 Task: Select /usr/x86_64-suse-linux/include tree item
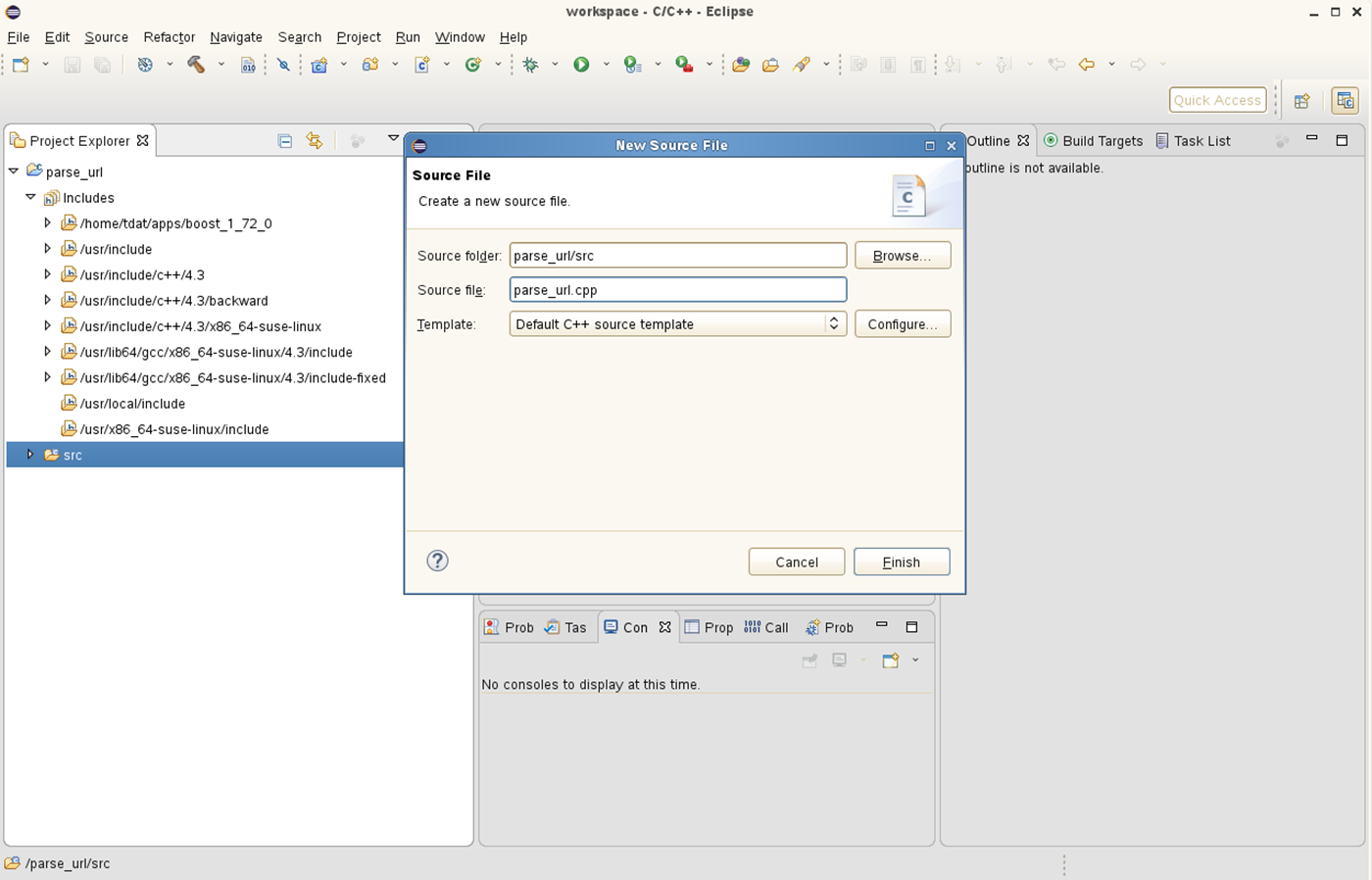click(x=174, y=429)
